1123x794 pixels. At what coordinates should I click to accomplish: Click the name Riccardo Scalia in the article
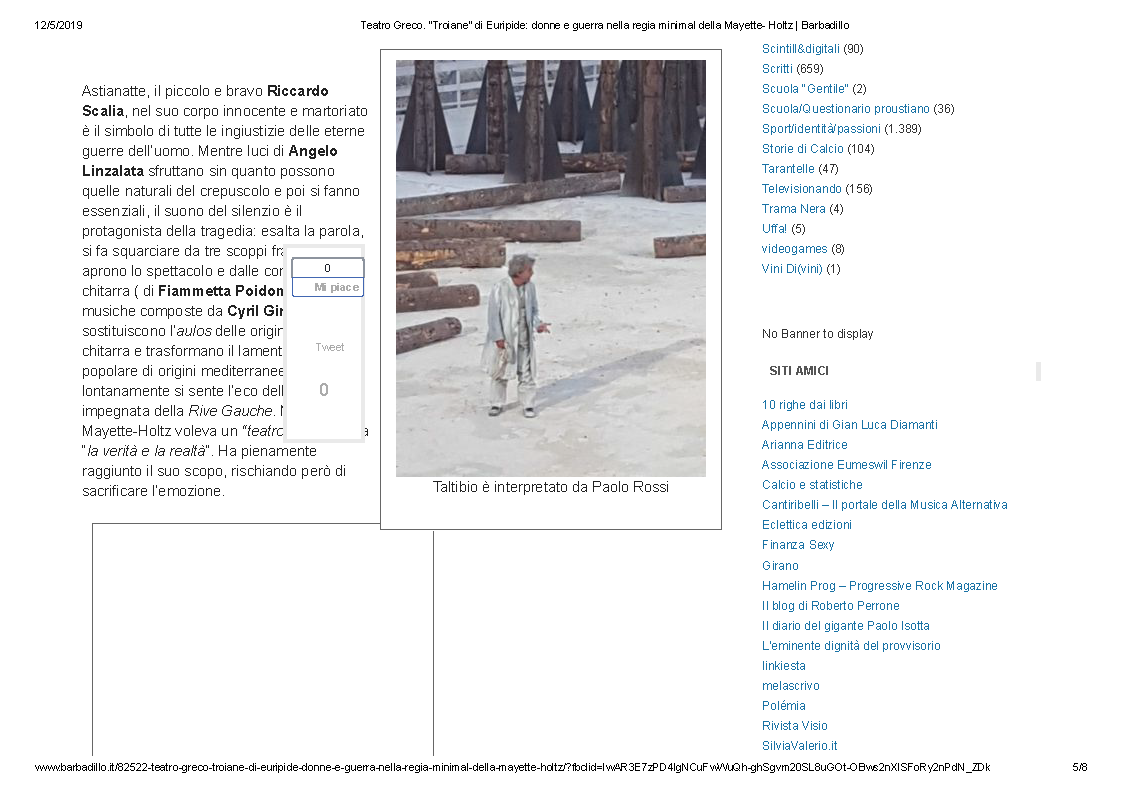pyautogui.click(x=206, y=102)
